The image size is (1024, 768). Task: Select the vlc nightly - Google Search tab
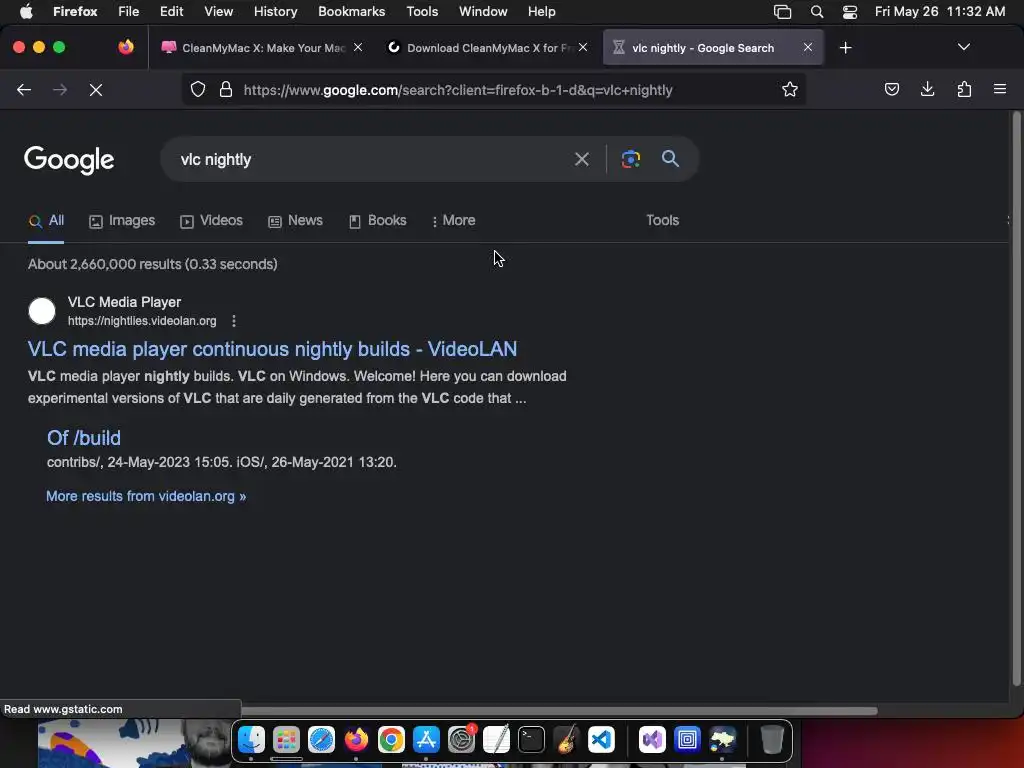click(713, 48)
